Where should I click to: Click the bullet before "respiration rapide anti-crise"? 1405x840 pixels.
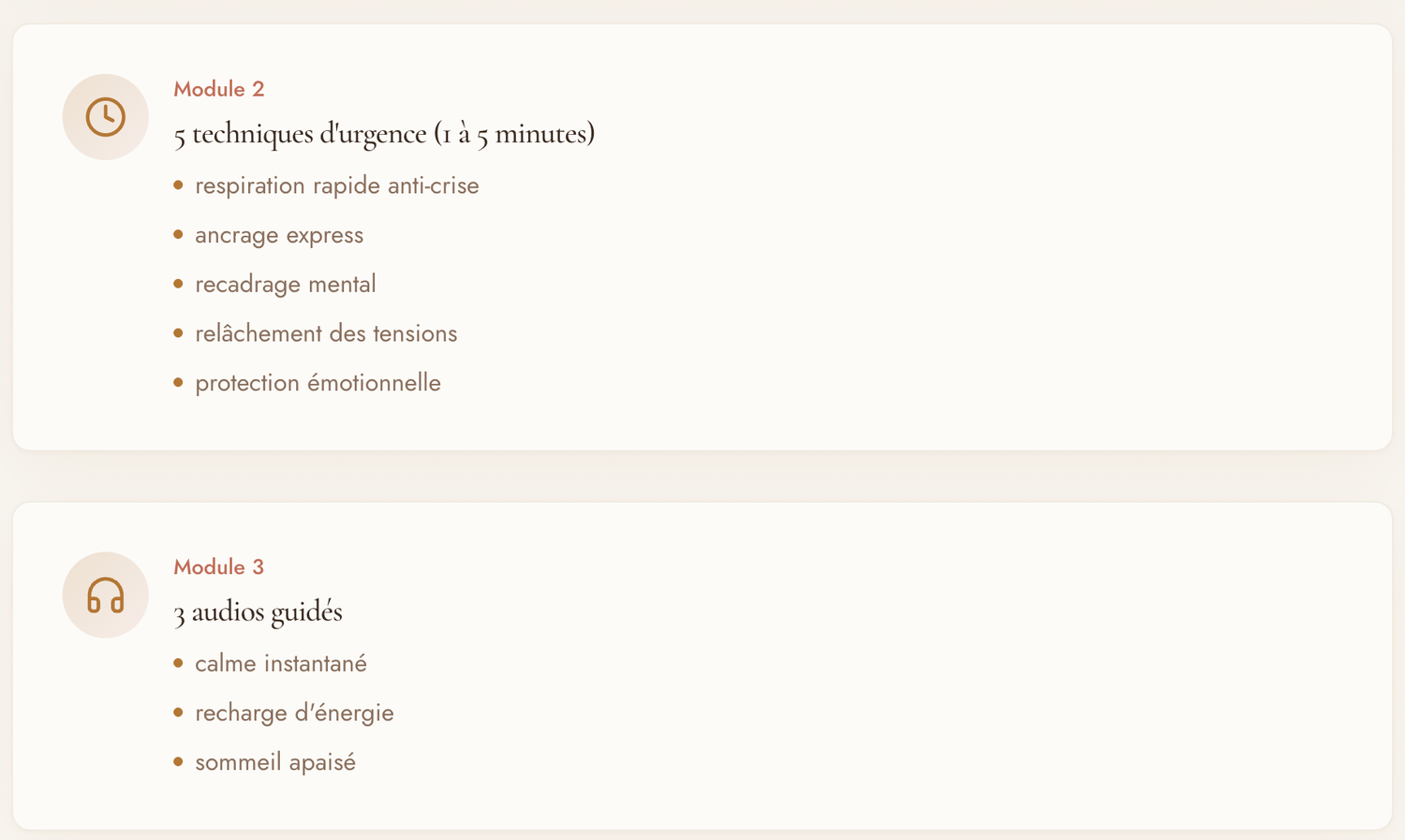pyautogui.click(x=178, y=185)
